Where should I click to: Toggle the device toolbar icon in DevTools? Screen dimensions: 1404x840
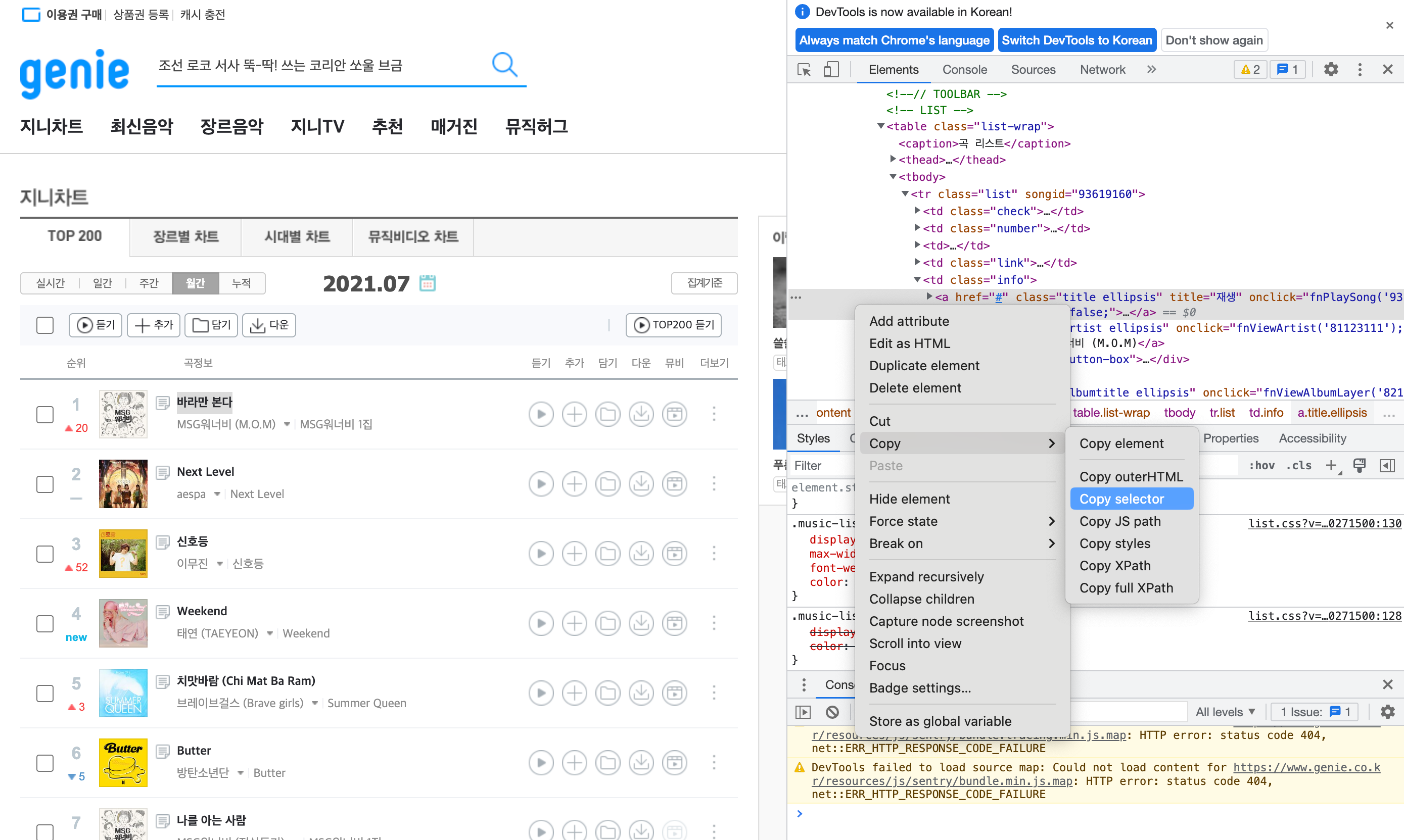point(830,70)
